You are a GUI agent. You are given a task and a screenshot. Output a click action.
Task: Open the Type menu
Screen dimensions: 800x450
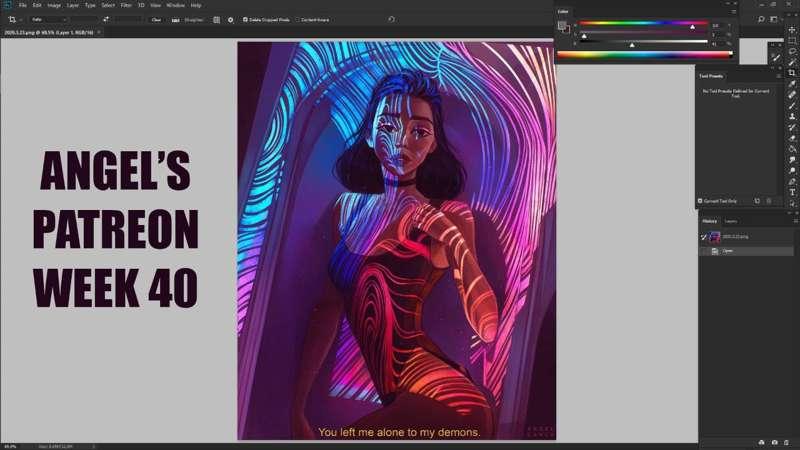(90, 5)
